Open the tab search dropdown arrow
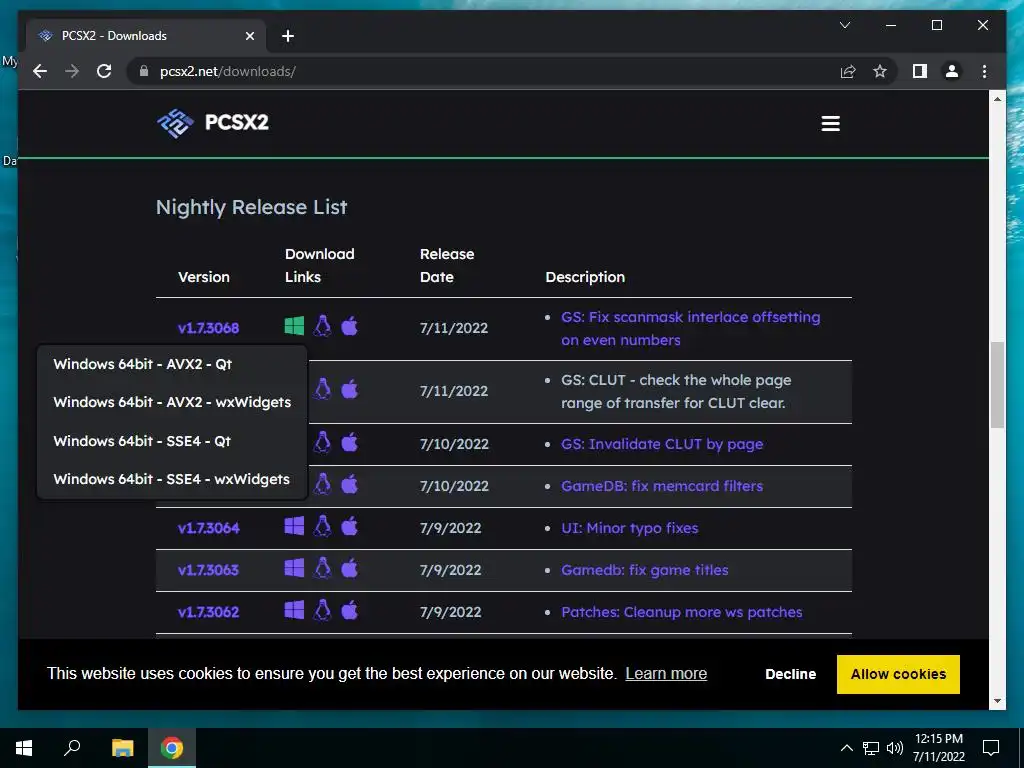1024x768 pixels. [844, 25]
